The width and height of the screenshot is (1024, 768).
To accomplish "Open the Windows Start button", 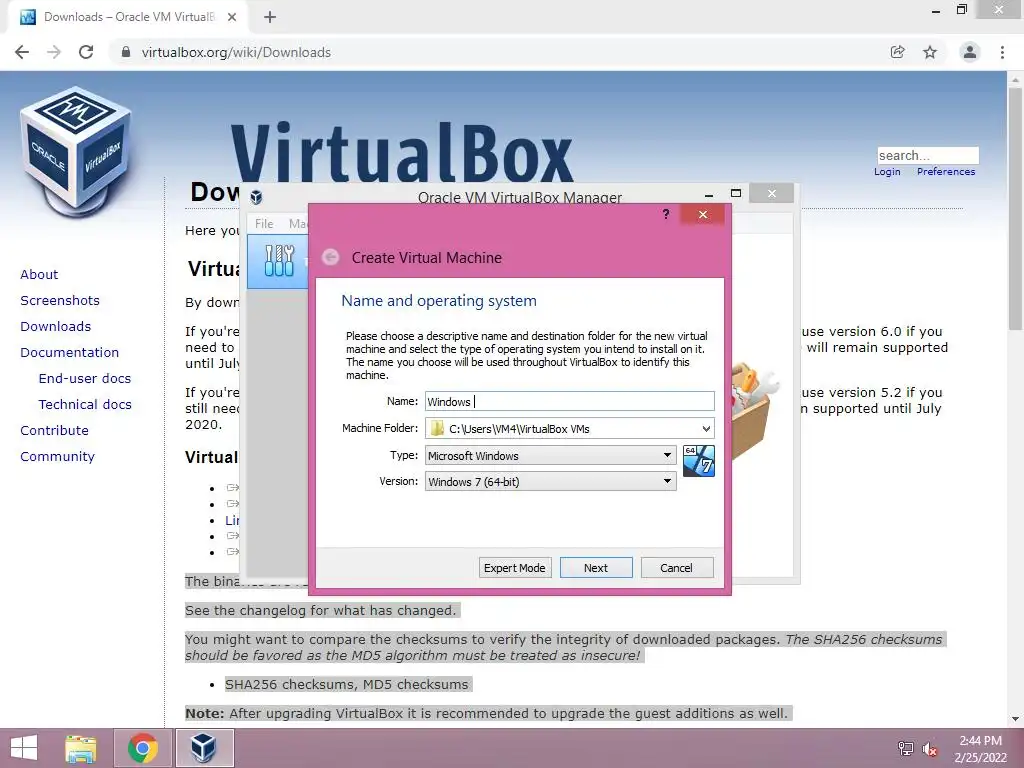I will [x=24, y=748].
